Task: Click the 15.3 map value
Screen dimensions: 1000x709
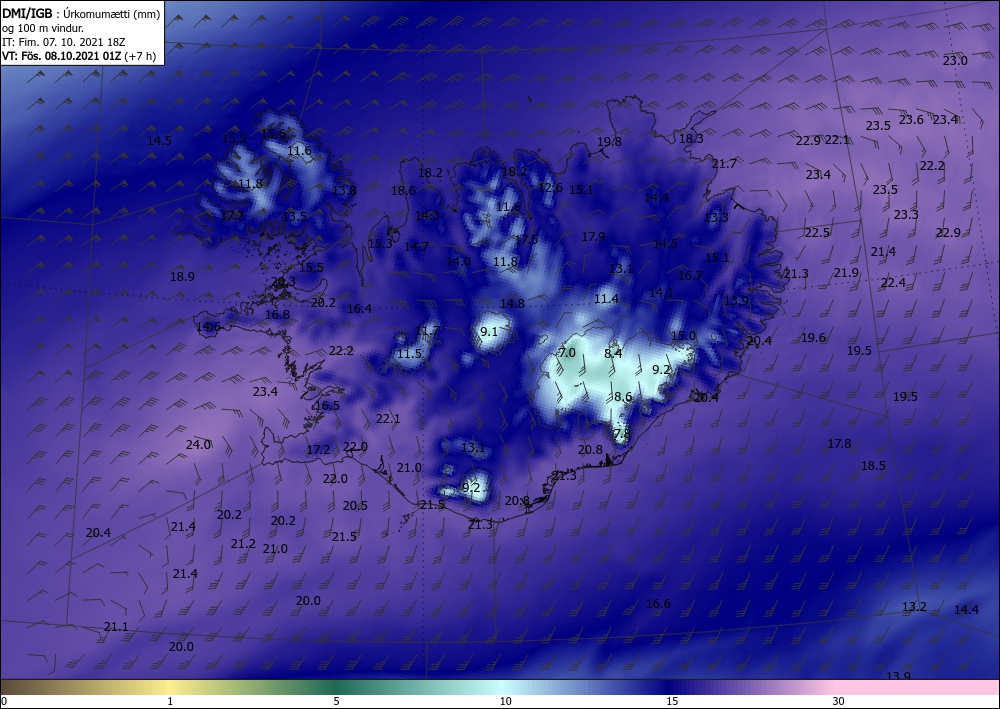Action: click(380, 244)
